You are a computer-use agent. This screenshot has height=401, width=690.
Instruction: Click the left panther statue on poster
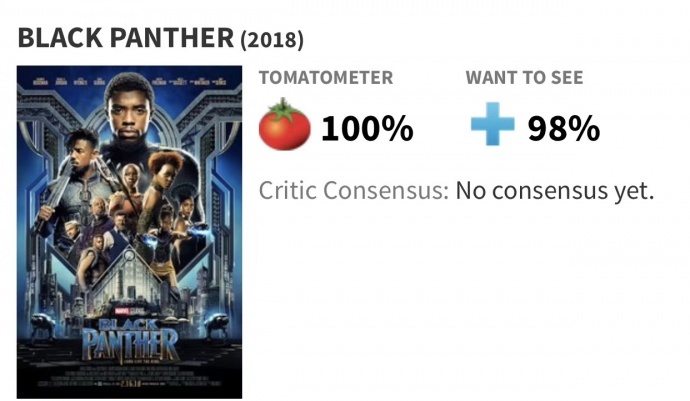[x=43, y=325]
